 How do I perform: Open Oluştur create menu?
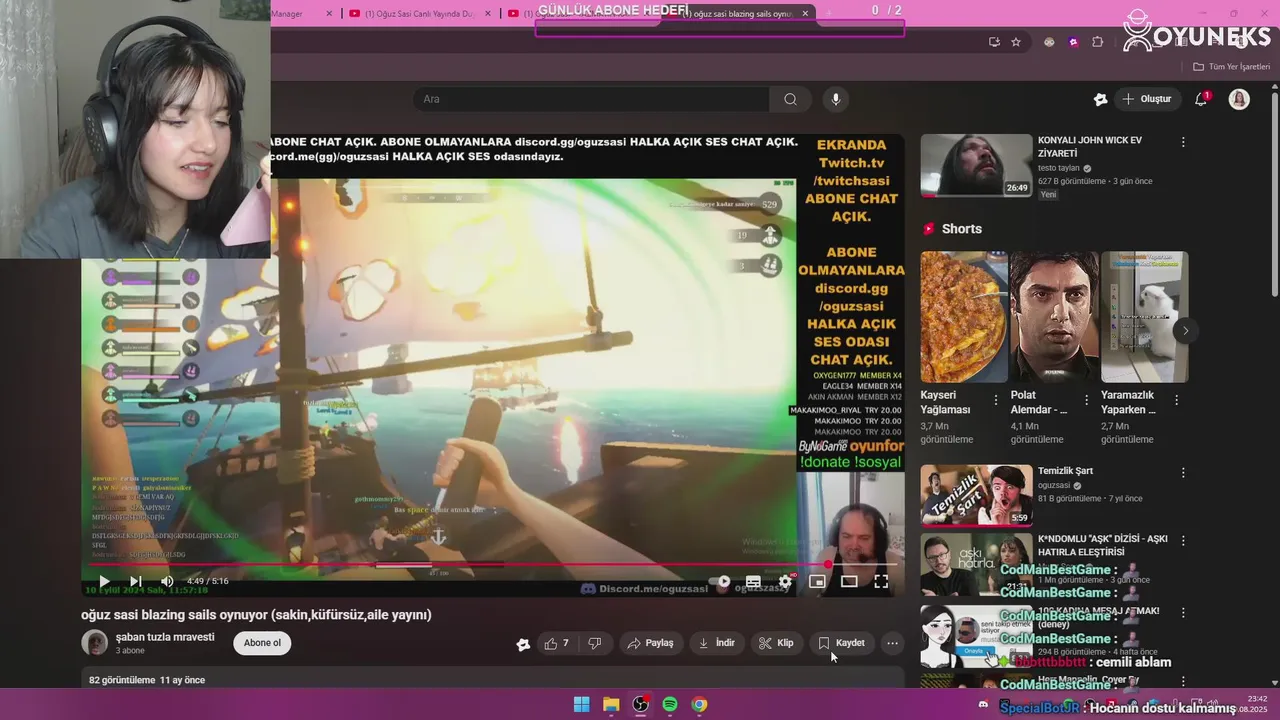[1147, 99]
